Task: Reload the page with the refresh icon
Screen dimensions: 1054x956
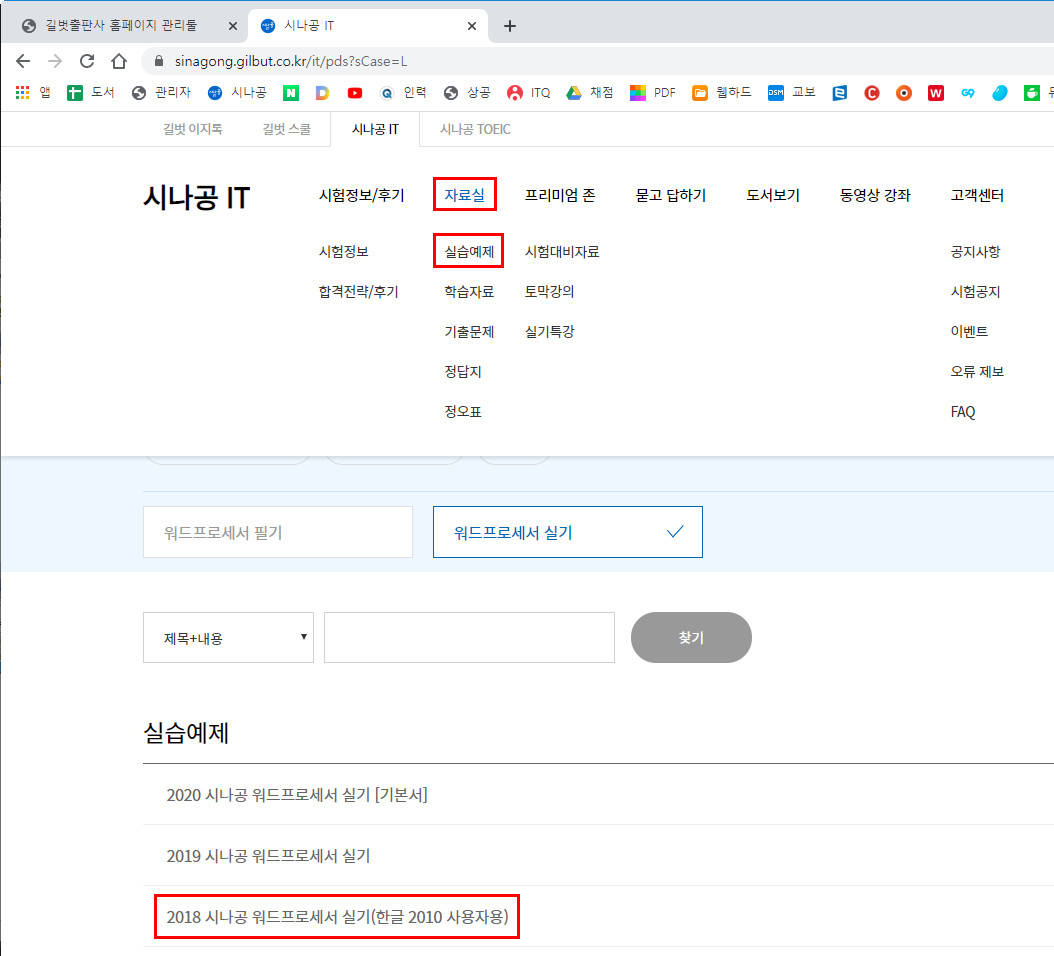Action: coord(87,61)
